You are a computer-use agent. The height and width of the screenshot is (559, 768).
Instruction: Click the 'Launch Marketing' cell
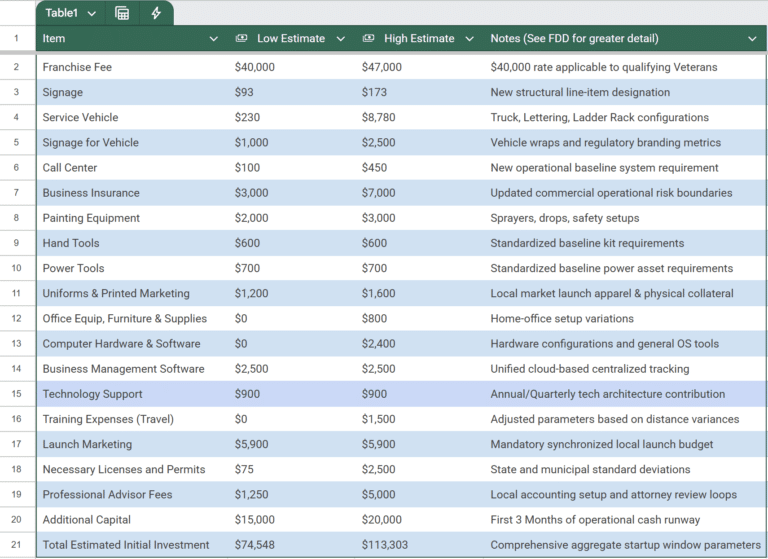132,444
